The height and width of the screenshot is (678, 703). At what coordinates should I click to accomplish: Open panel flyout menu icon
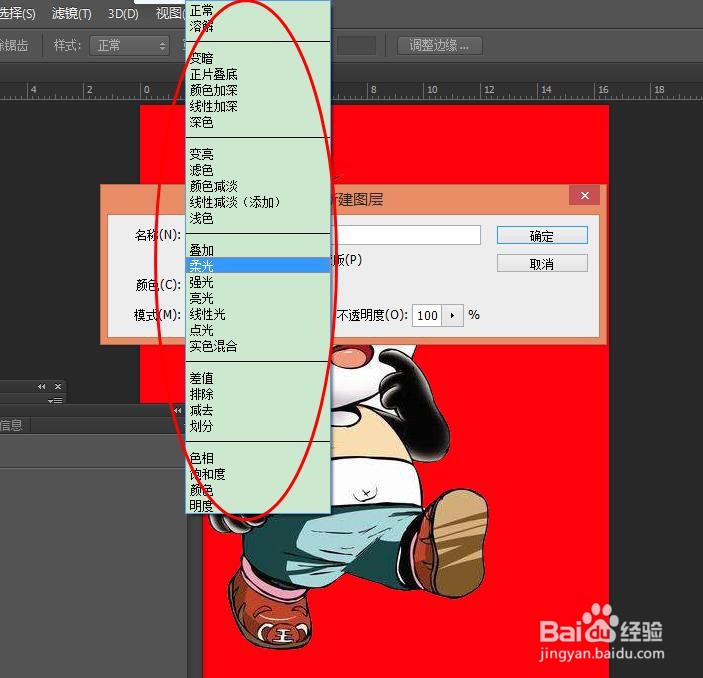[55, 400]
